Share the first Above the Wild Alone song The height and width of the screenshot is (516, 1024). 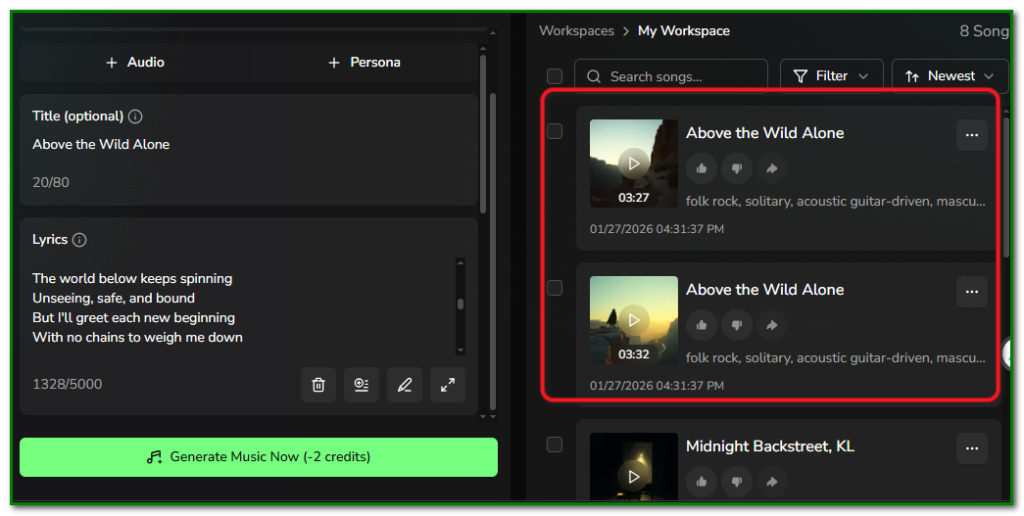tap(771, 168)
